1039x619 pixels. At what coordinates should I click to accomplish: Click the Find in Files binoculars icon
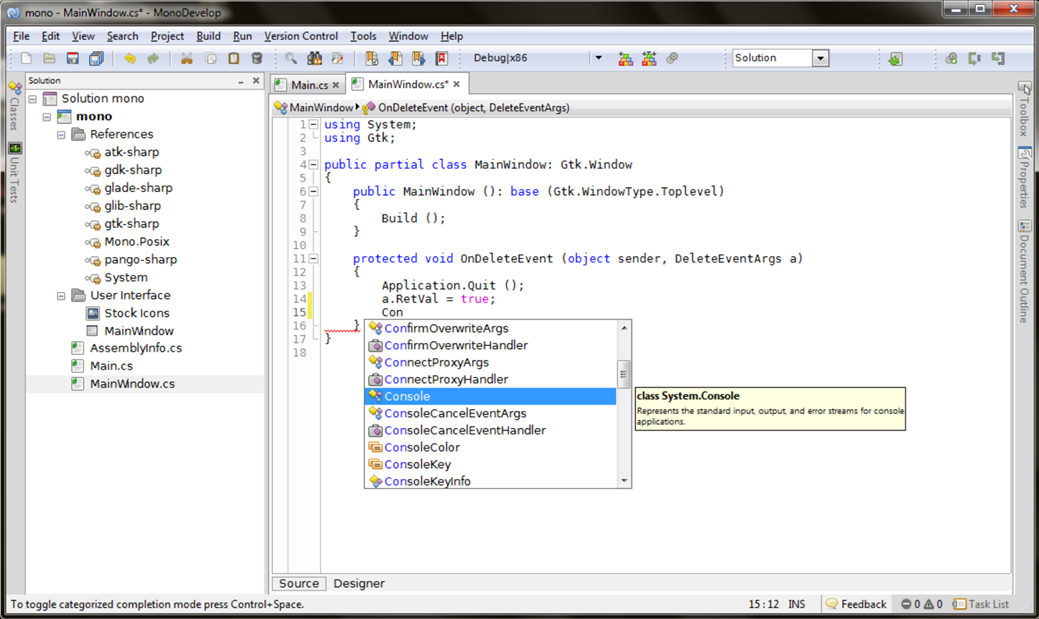pos(314,58)
